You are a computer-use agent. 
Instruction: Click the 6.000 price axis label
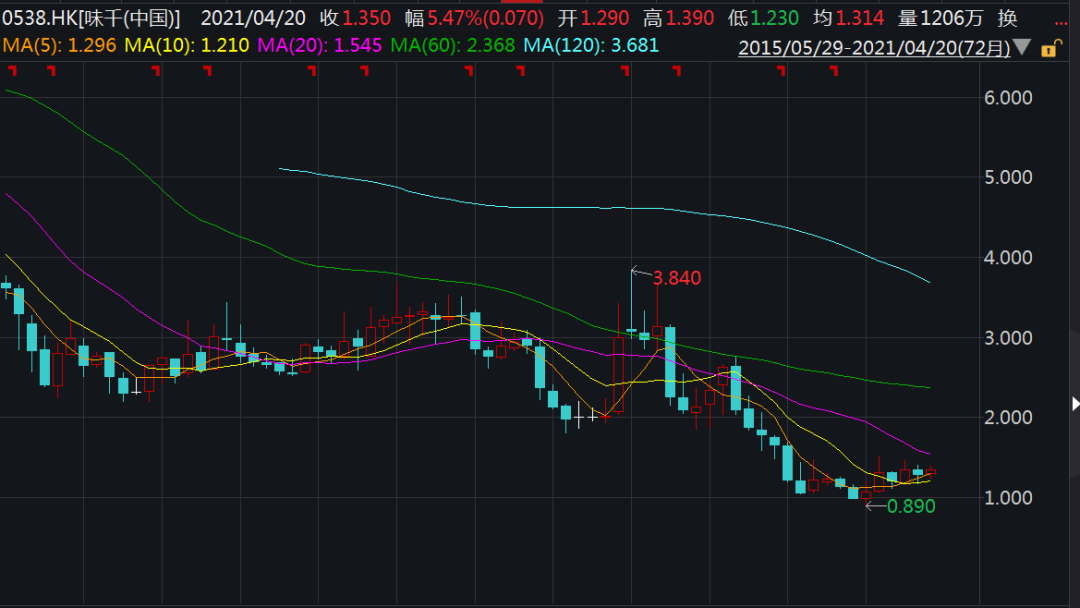(1008, 98)
